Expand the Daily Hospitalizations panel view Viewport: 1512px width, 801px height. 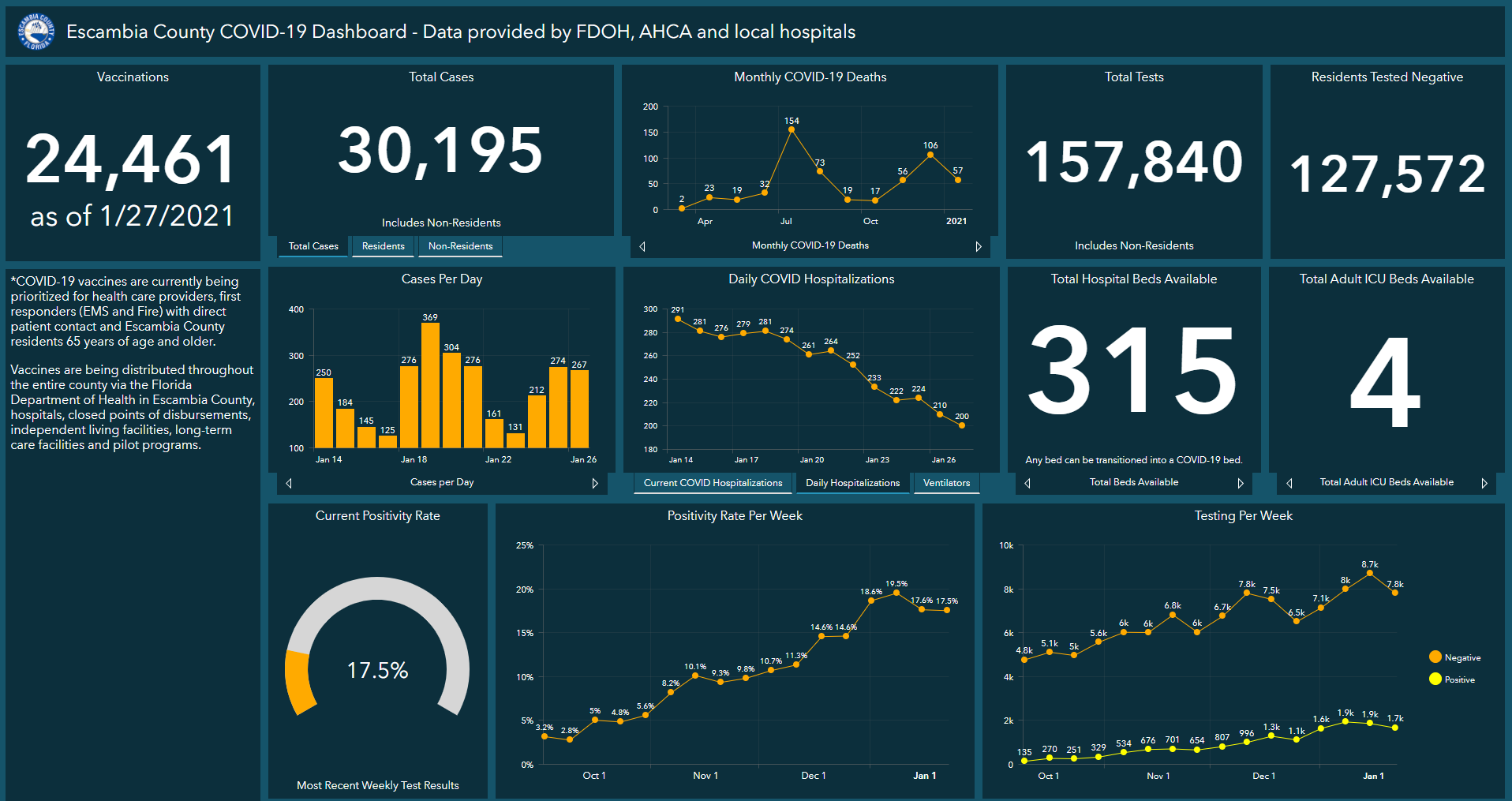(x=853, y=482)
